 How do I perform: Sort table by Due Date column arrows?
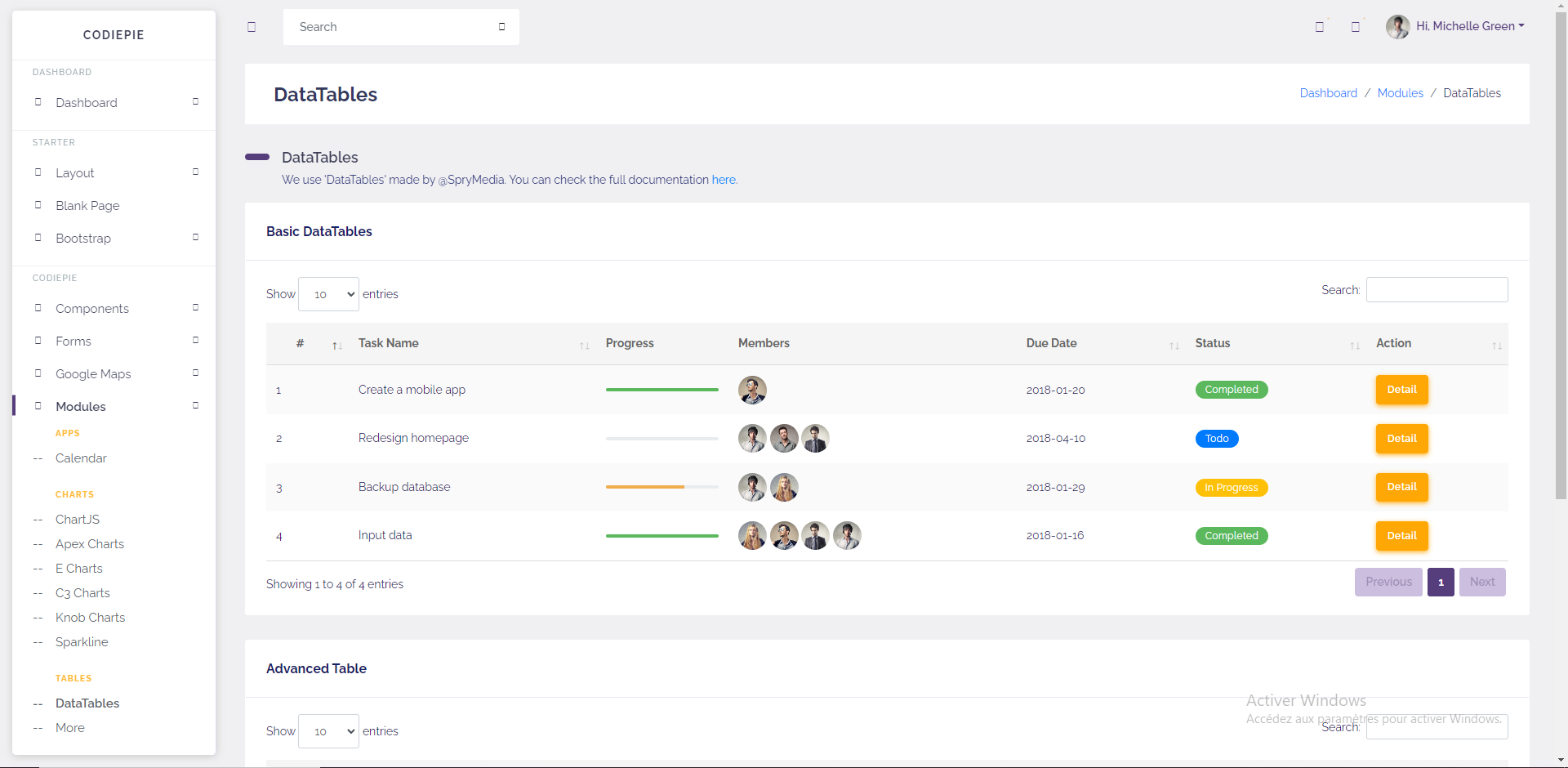pyautogui.click(x=1174, y=346)
